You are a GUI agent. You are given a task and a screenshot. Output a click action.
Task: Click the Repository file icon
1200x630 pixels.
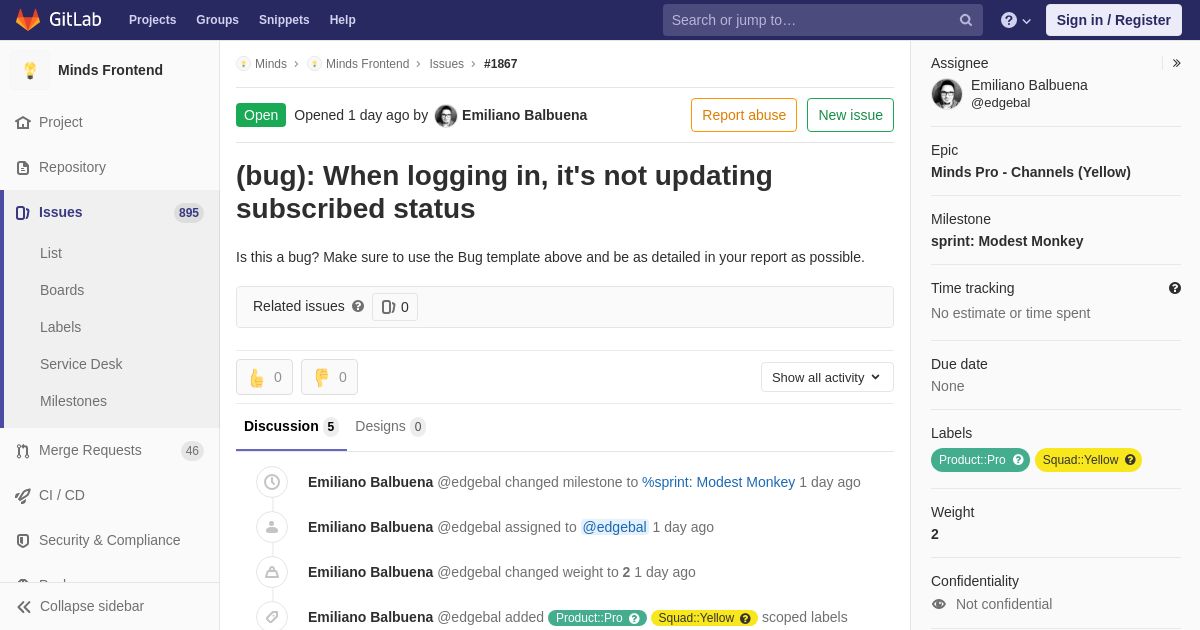point(23,167)
